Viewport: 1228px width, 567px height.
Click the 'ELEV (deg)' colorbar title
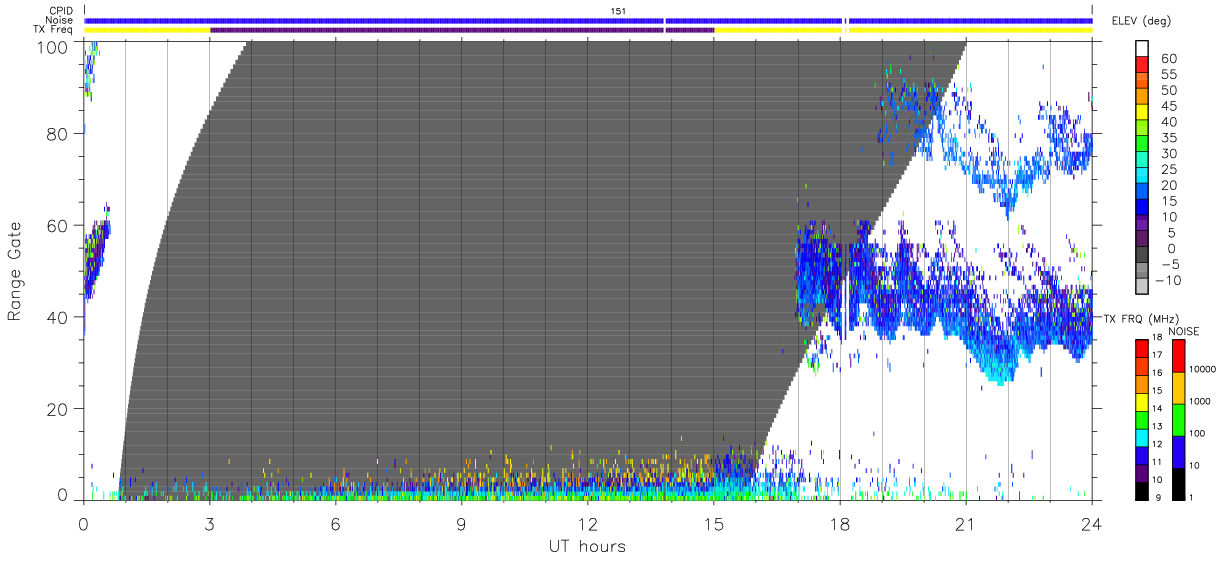1141,21
